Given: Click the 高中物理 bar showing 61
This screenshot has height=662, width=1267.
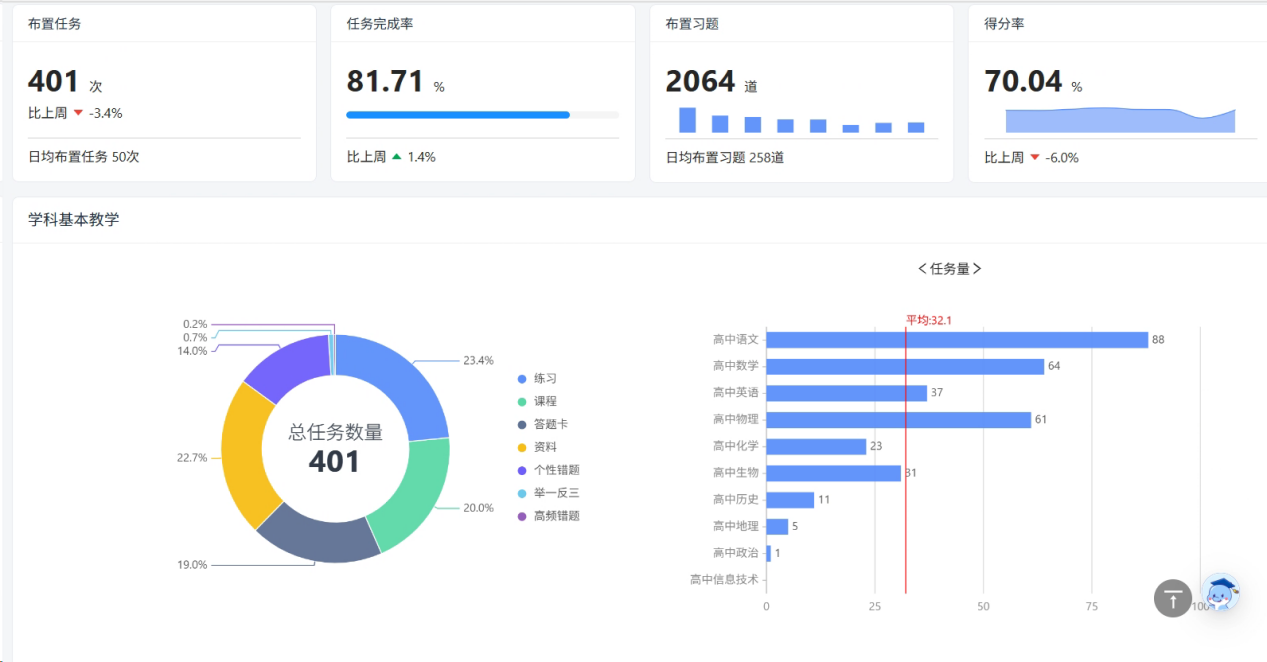Looking at the screenshot, I should point(899,420).
